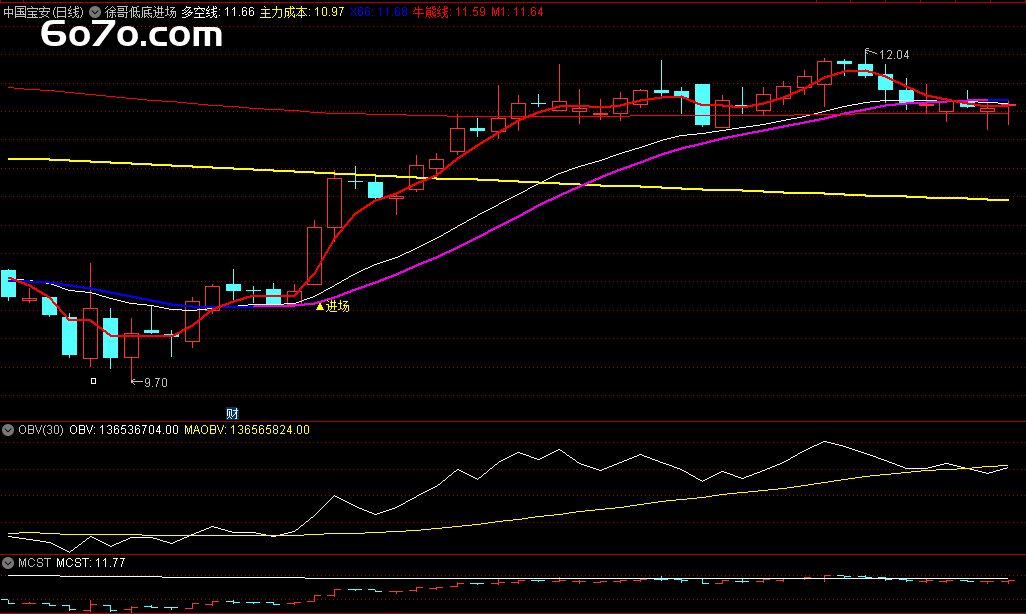Viewport: 1026px width, 614px height.
Task: Open the OBV(30) indicator dropdown arrow
Action: (8, 430)
